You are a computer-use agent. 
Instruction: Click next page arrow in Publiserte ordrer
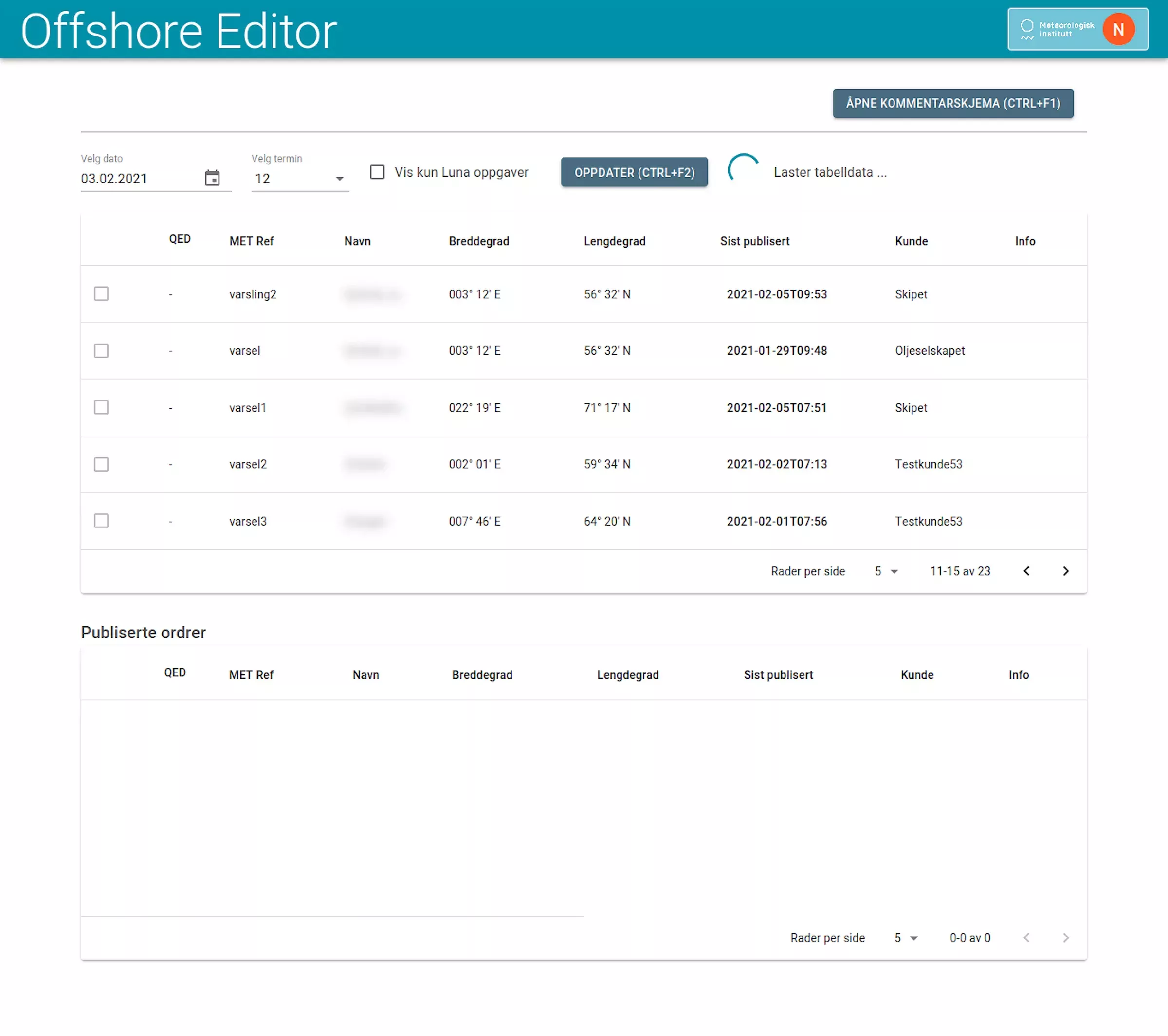click(1065, 938)
